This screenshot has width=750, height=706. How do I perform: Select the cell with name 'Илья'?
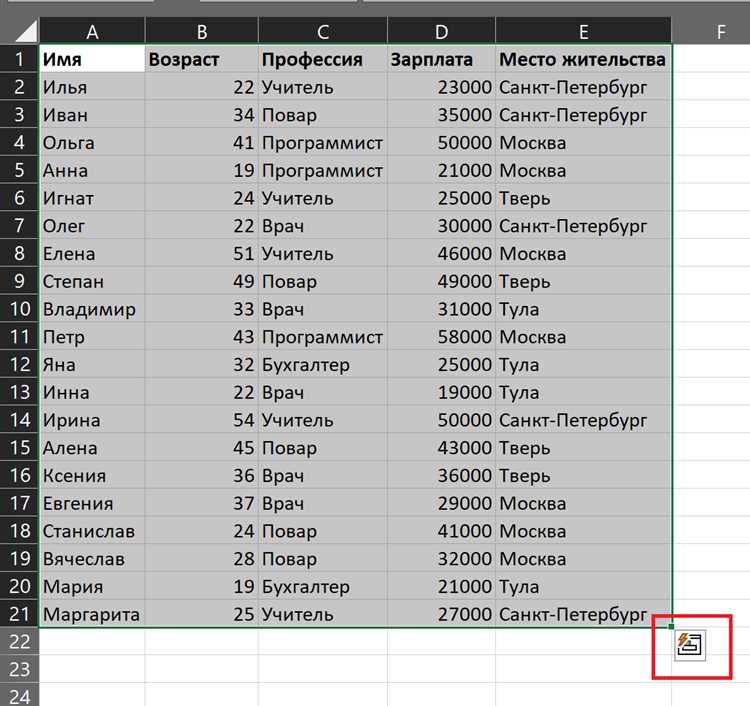[92, 87]
